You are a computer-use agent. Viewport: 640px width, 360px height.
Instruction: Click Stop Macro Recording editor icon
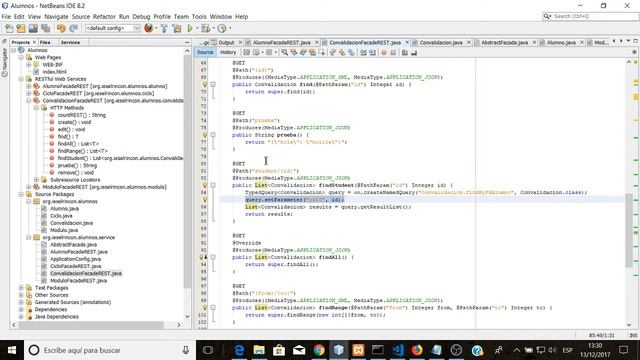tap(393, 52)
